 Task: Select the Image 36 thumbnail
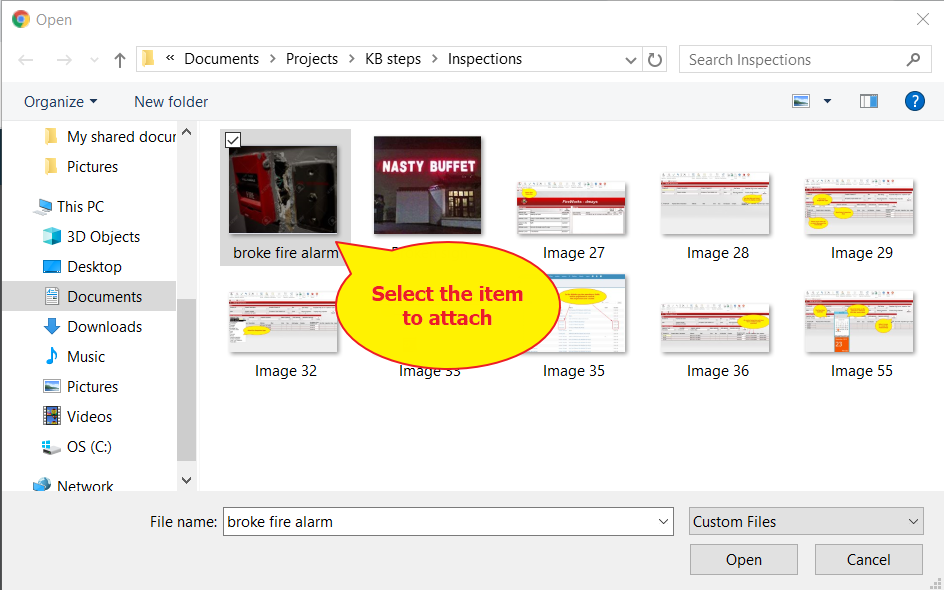[x=715, y=328]
